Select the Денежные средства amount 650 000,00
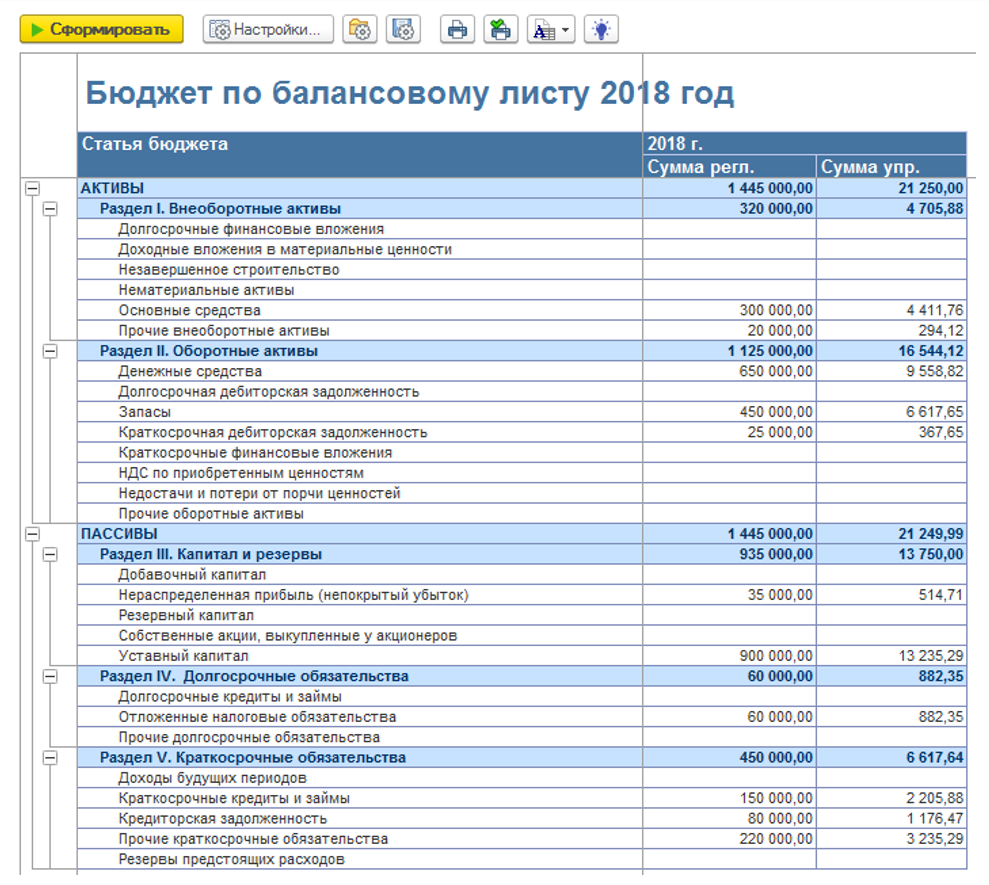The image size is (989, 885). tap(775, 372)
